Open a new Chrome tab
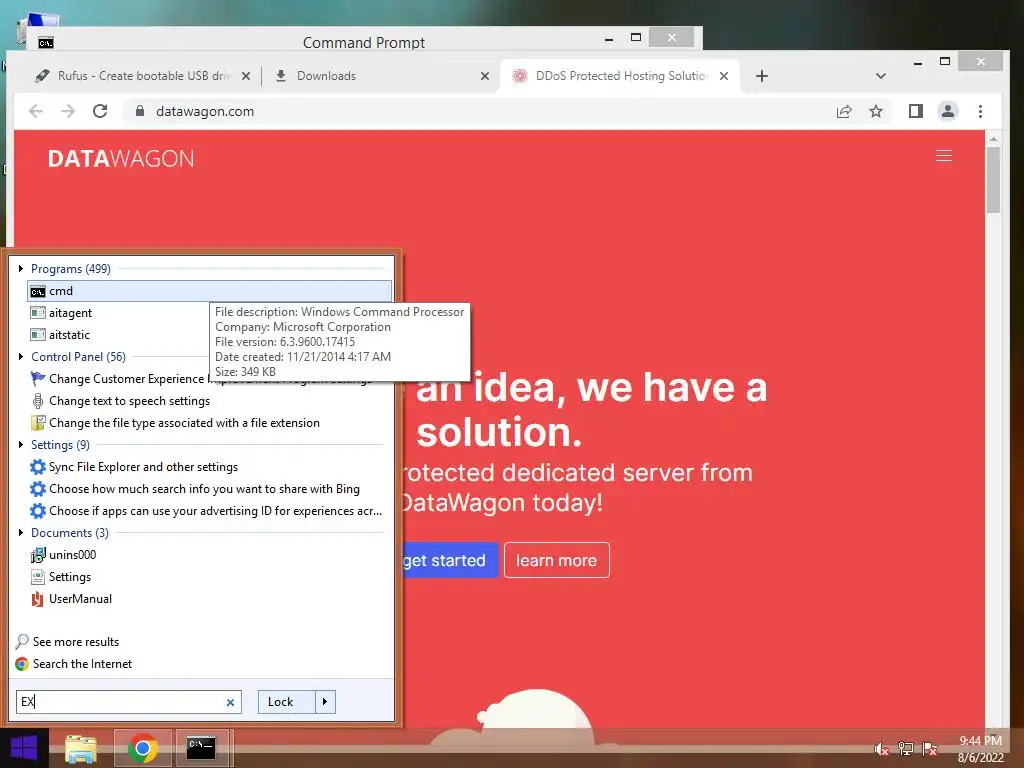The height and width of the screenshot is (768, 1024). [x=761, y=76]
